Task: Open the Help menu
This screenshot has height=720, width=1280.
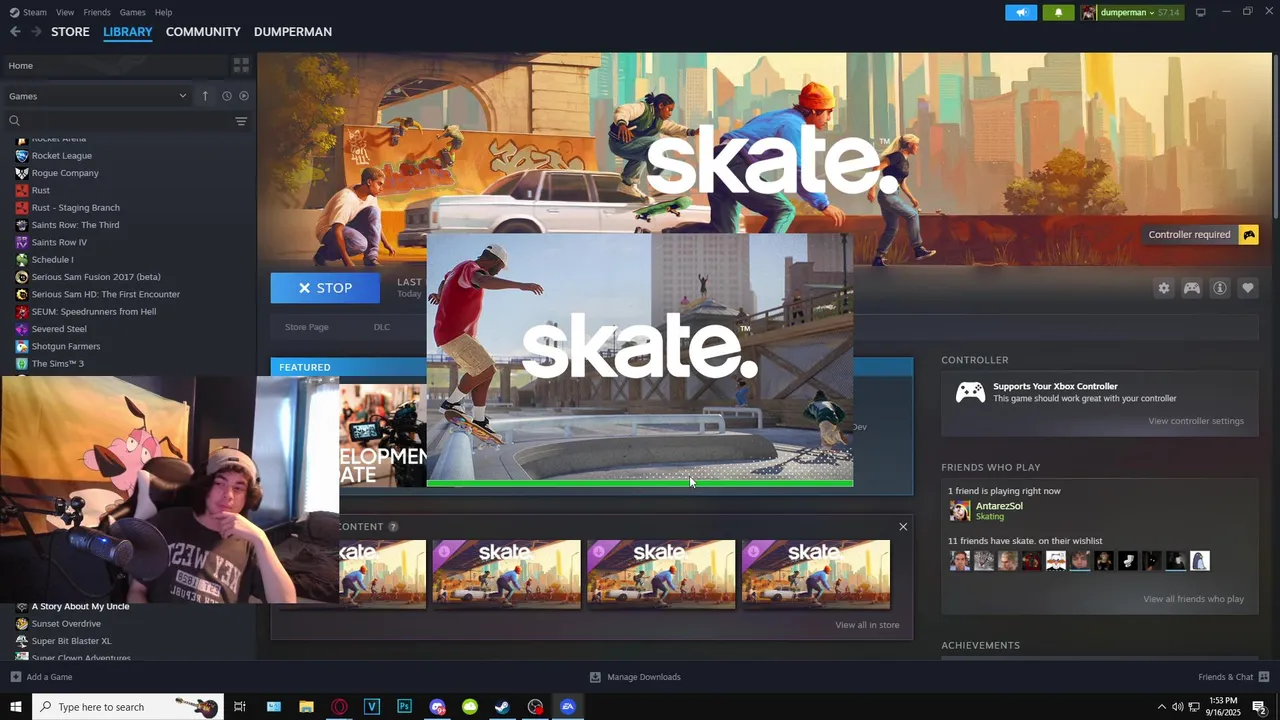Action: click(x=164, y=12)
